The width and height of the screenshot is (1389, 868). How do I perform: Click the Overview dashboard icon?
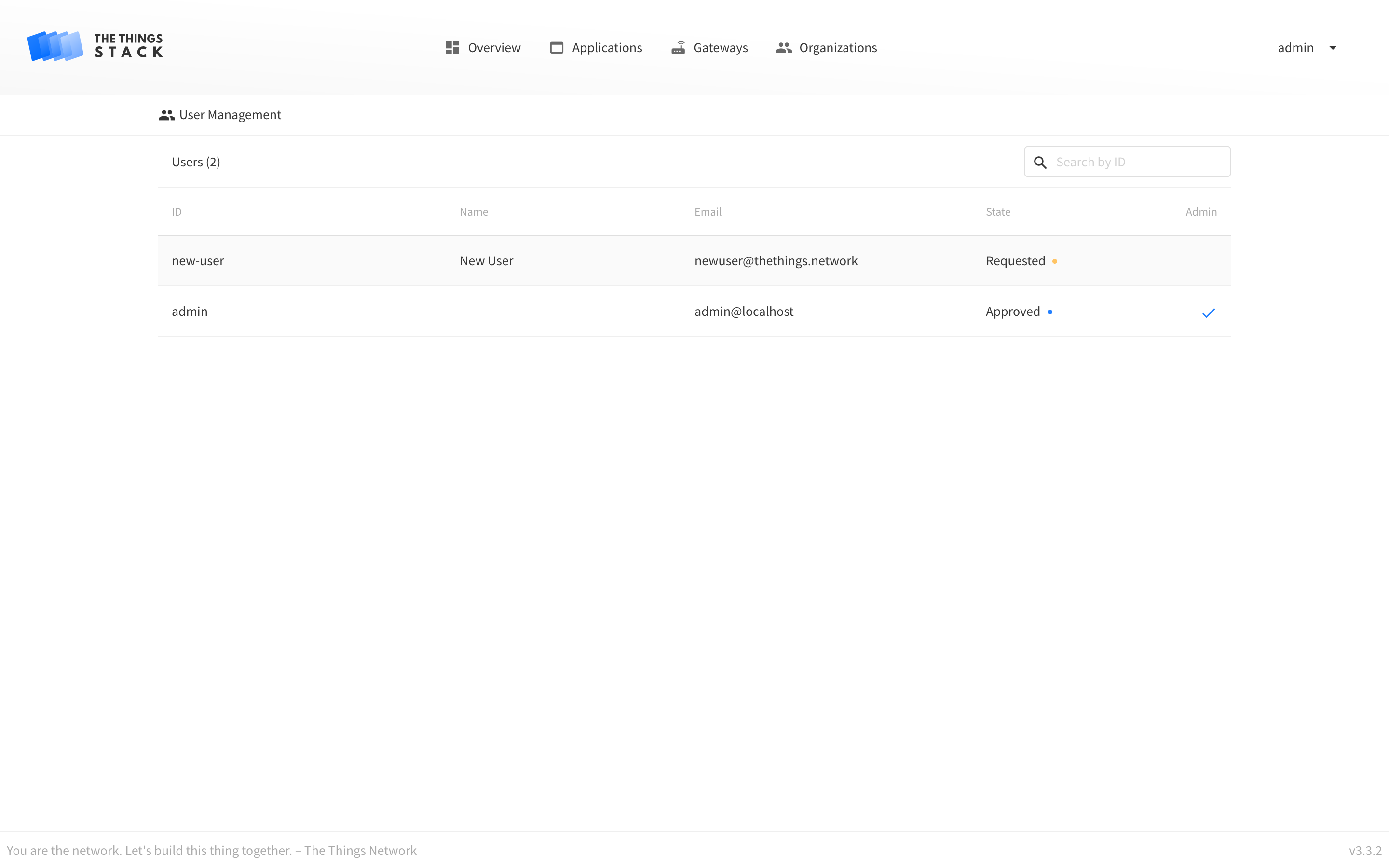click(452, 48)
